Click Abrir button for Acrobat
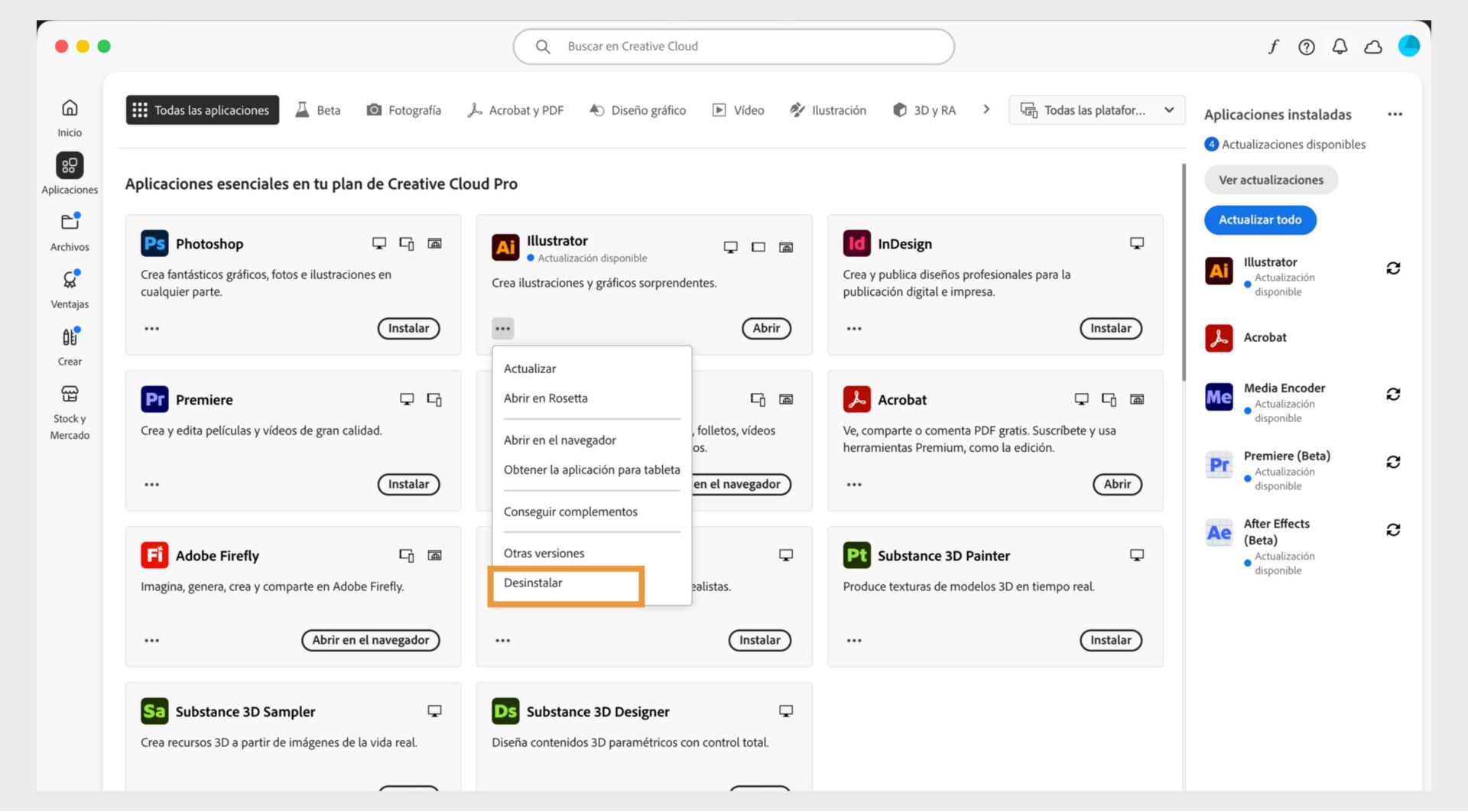1468x812 pixels. pyautogui.click(x=1117, y=485)
